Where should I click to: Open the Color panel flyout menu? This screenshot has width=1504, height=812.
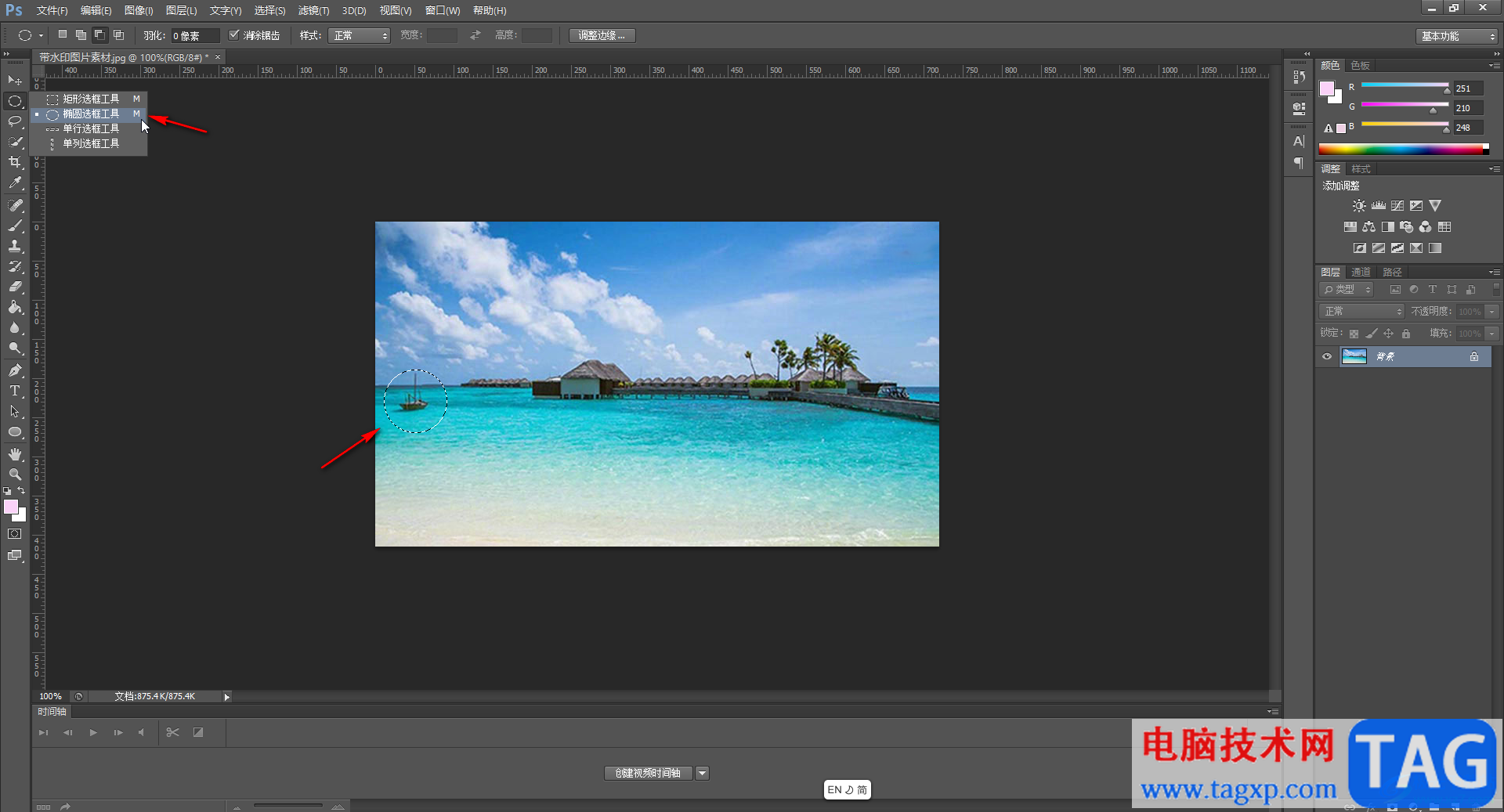1494,66
